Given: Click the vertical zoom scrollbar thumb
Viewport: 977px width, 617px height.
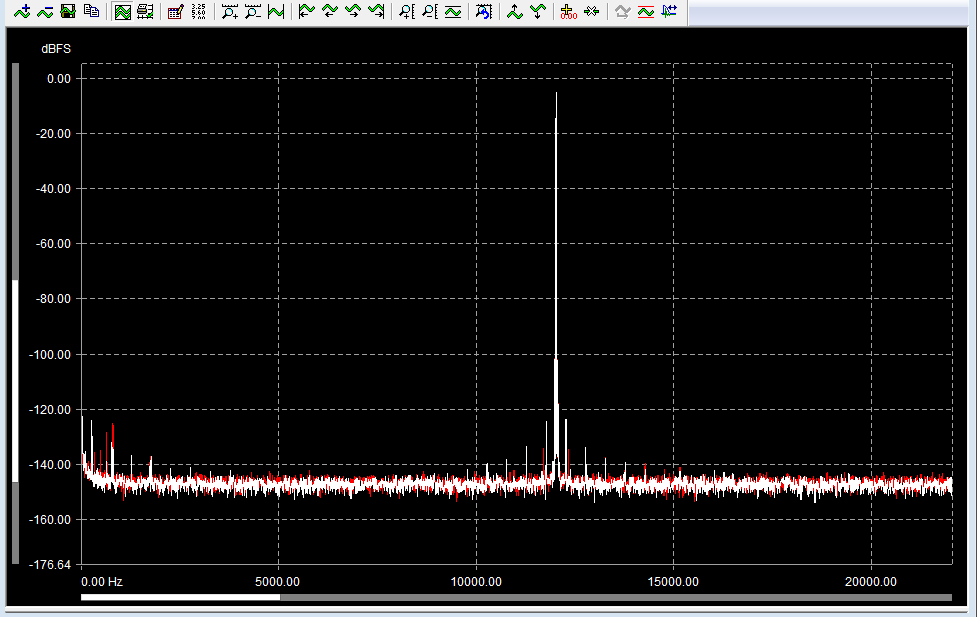Looking at the screenshot, I should 16,381.
